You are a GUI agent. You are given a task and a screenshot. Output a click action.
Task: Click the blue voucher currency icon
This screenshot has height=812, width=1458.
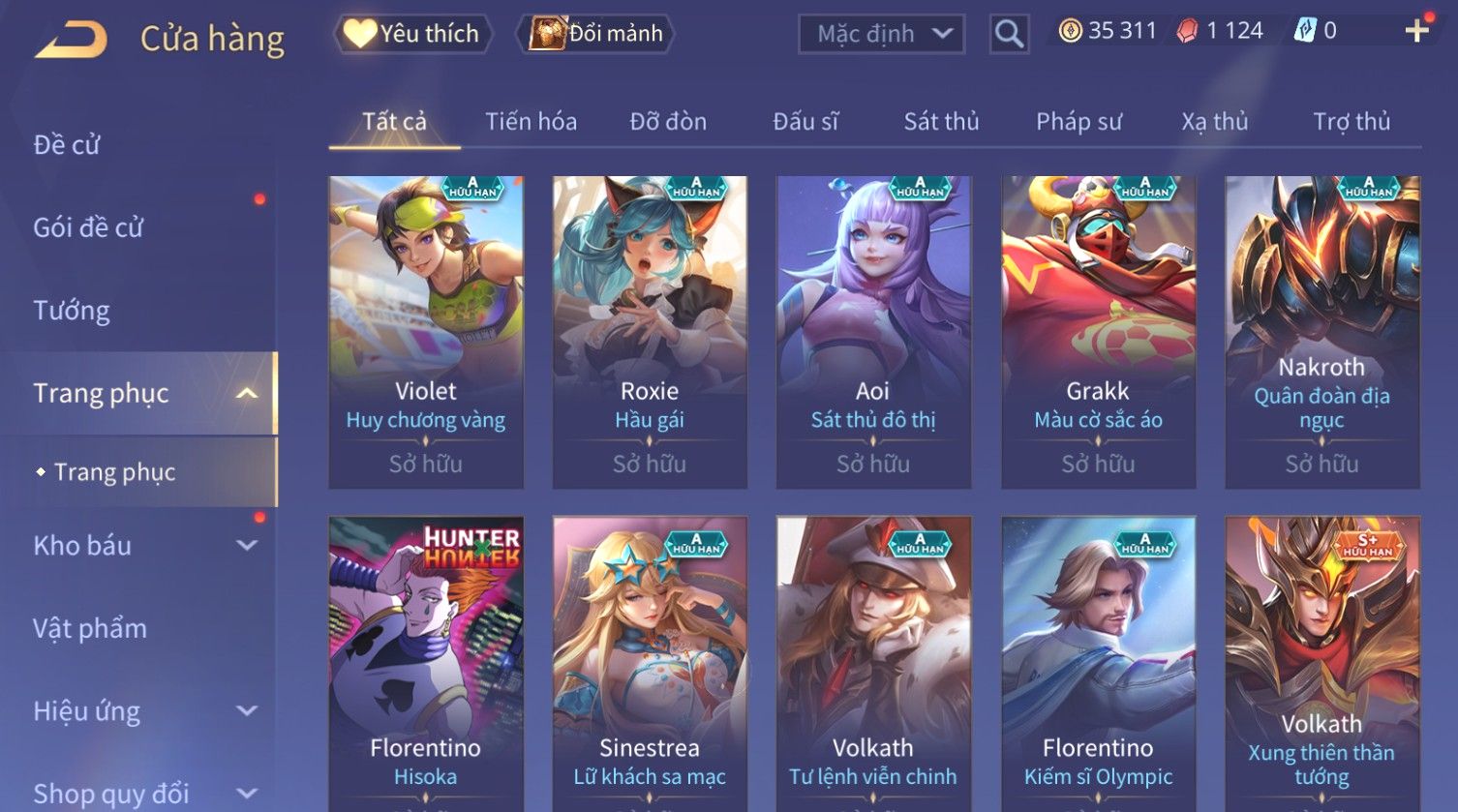pos(1305,32)
